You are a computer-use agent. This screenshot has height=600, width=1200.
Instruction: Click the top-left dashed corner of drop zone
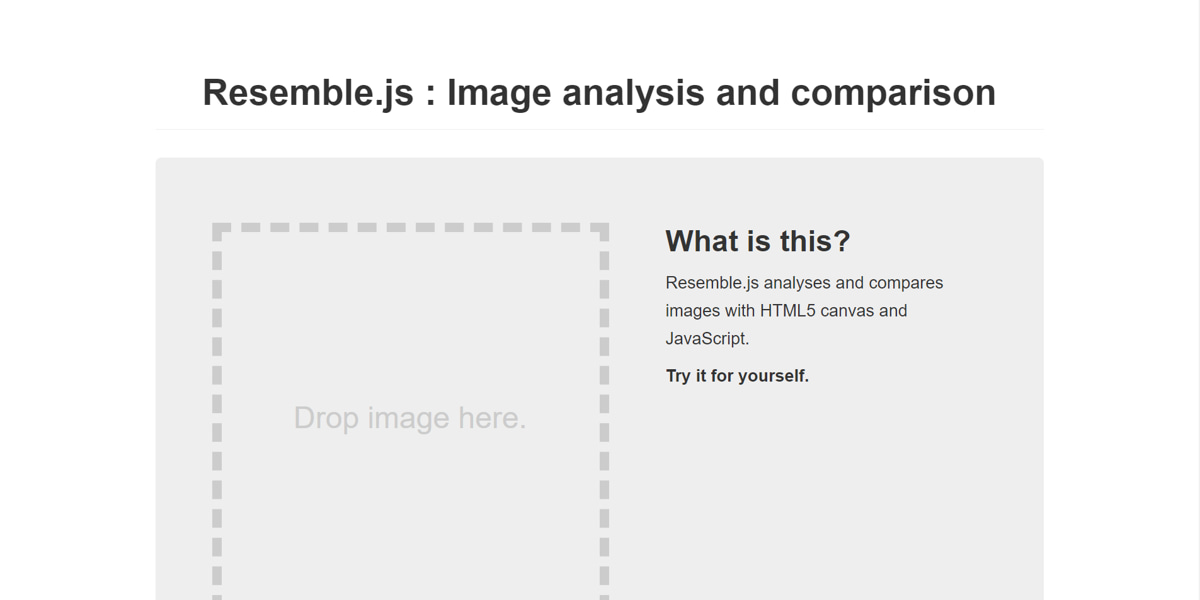click(x=218, y=230)
